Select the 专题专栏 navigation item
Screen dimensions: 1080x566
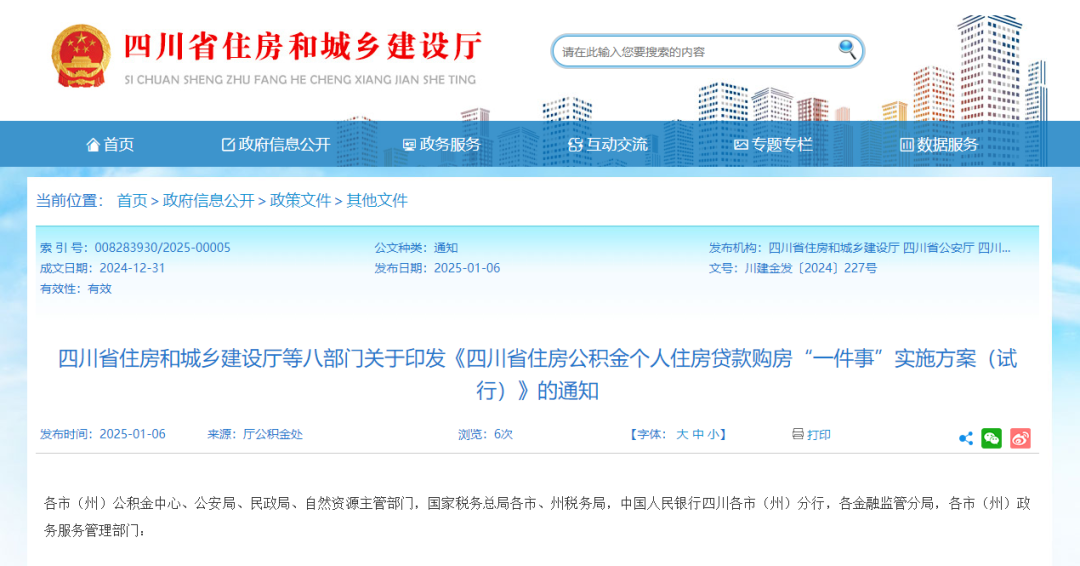[773, 145]
